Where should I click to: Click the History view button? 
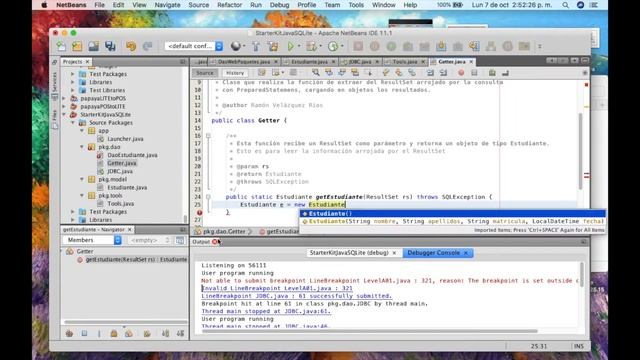(235, 73)
